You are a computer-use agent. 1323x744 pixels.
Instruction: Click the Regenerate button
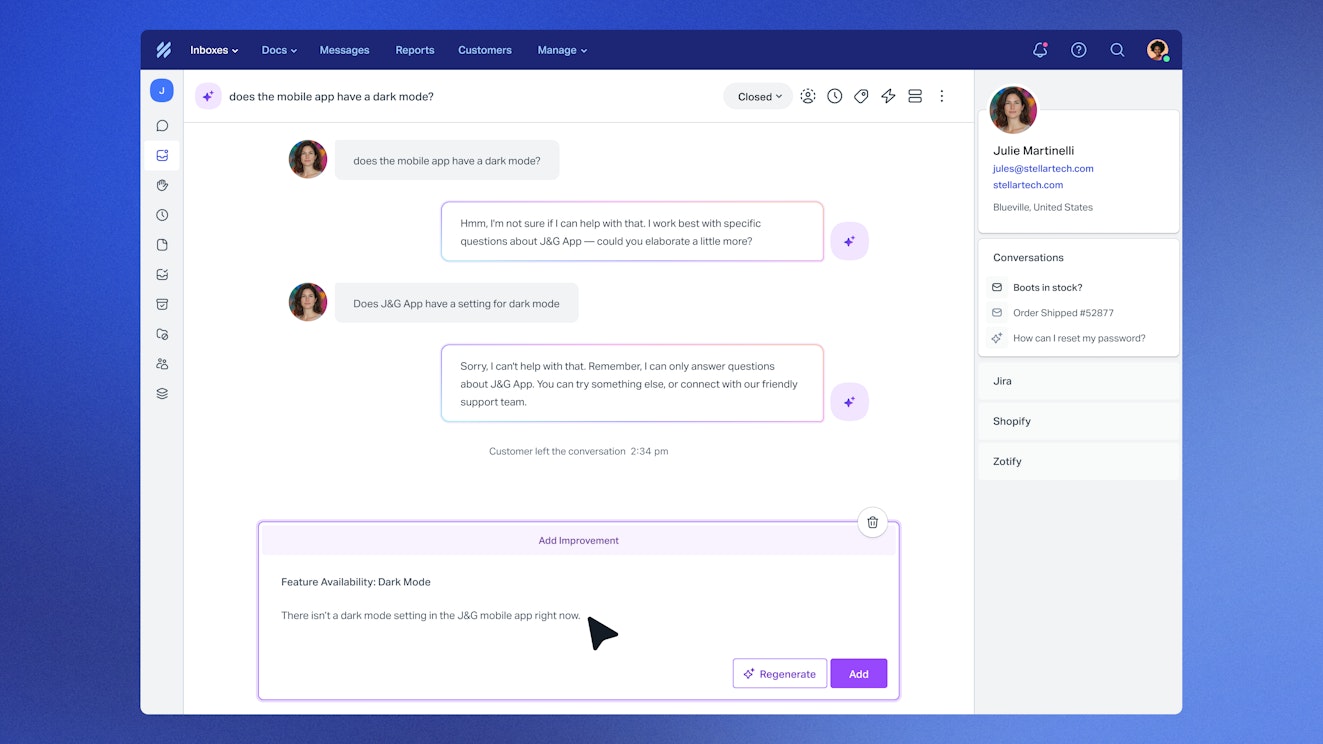click(779, 674)
